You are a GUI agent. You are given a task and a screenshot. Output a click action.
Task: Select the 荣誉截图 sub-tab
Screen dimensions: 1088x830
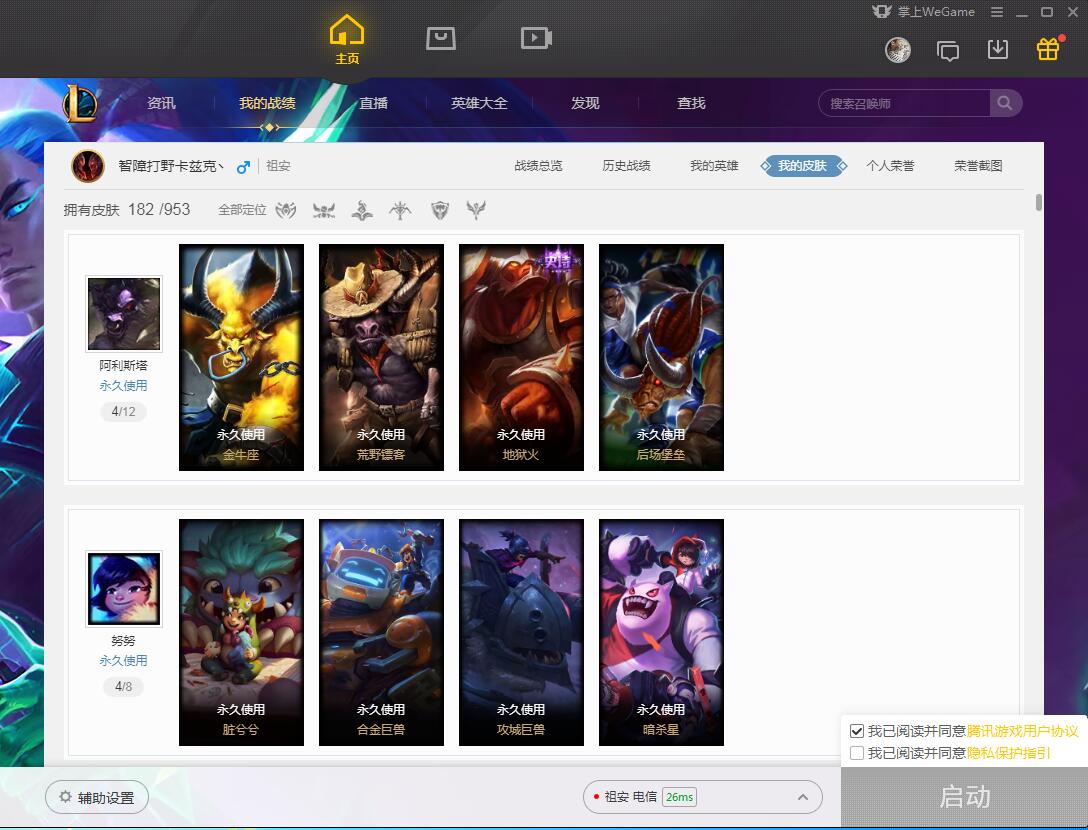(x=978, y=166)
